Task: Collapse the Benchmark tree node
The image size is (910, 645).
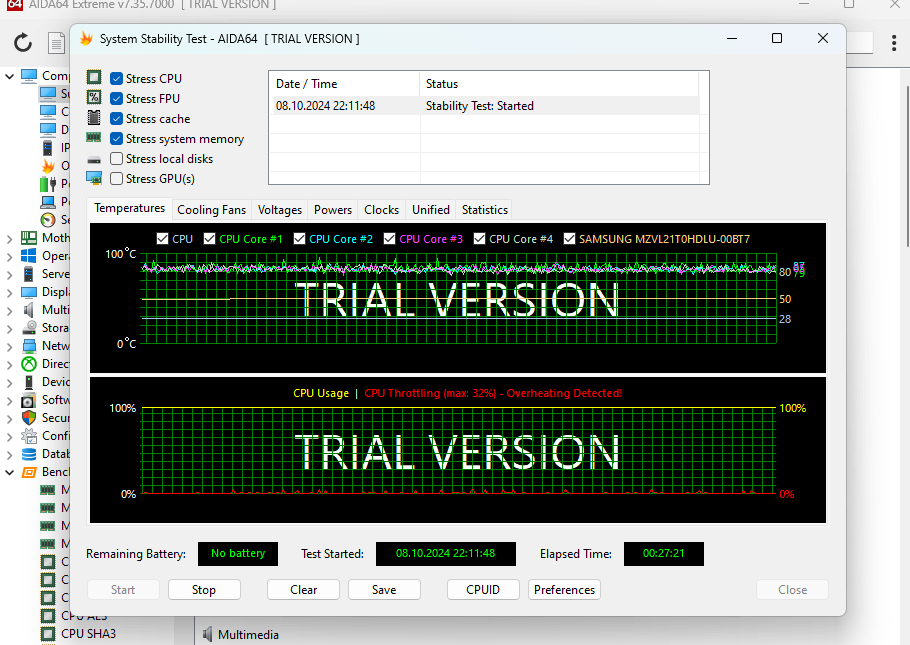Action: click(x=9, y=472)
